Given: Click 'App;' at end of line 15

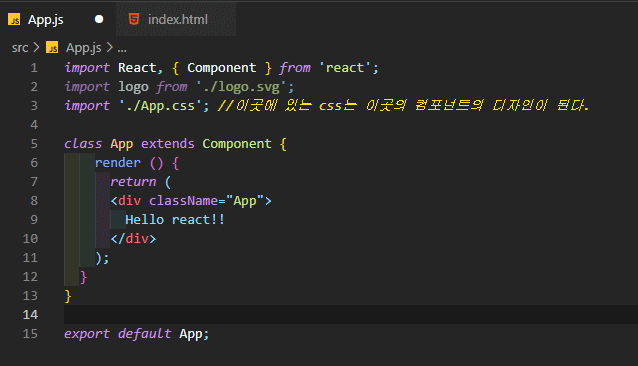Looking at the screenshot, I should point(194,334).
